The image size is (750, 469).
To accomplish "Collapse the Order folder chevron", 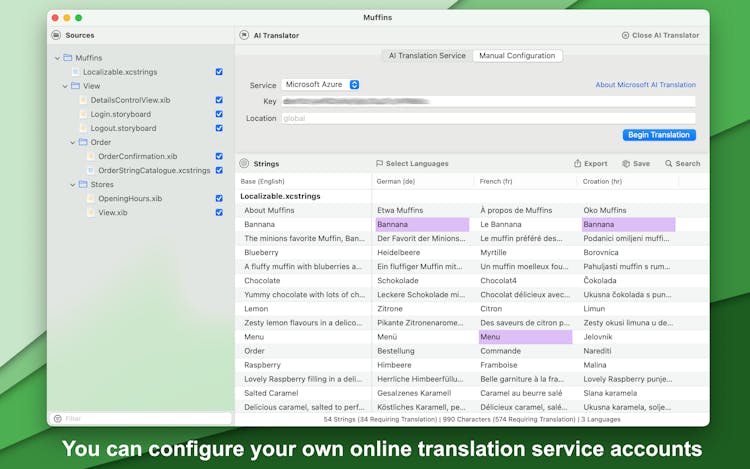I will click(73, 142).
